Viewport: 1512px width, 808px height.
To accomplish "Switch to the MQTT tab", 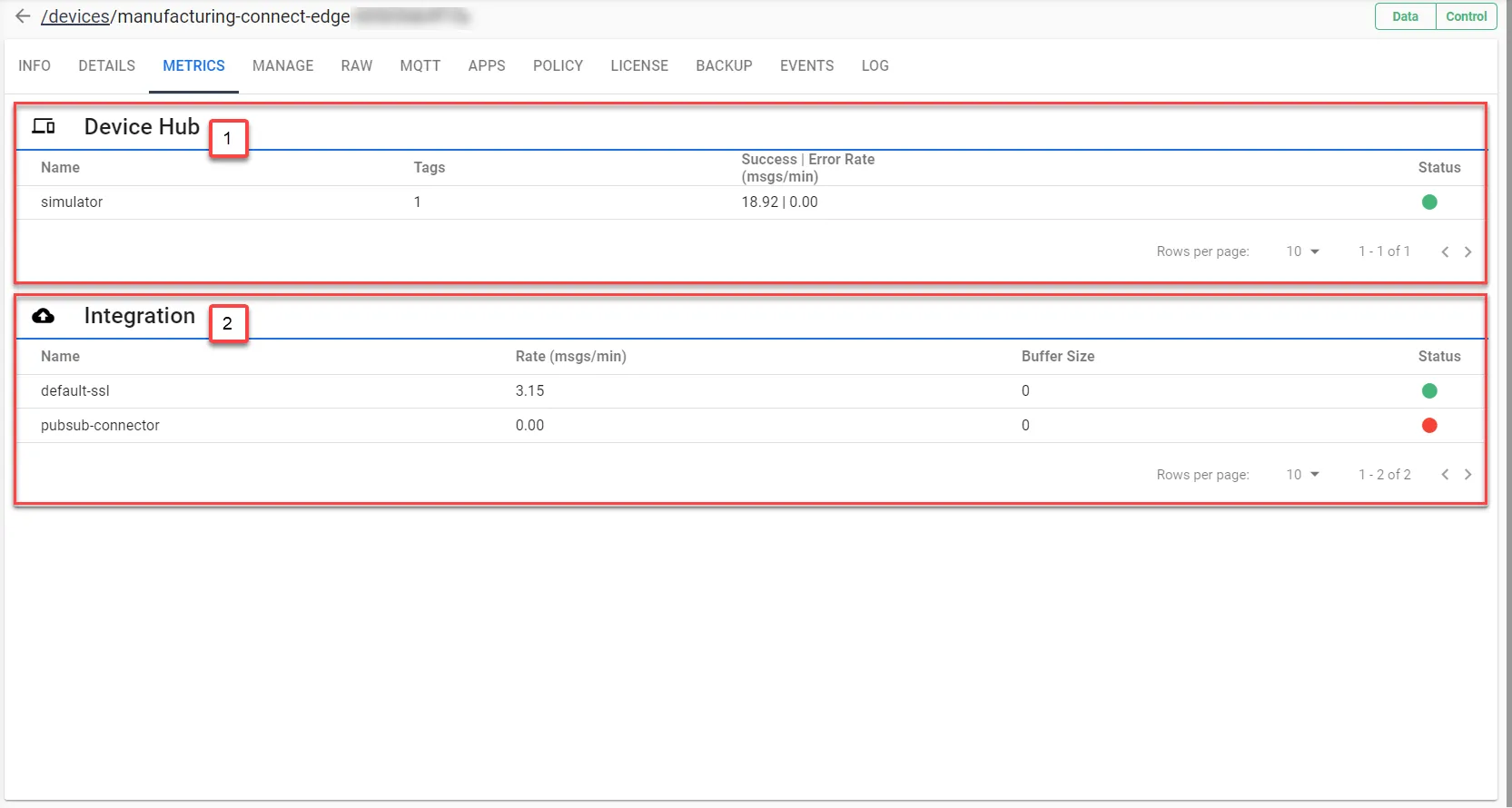I will [x=420, y=65].
